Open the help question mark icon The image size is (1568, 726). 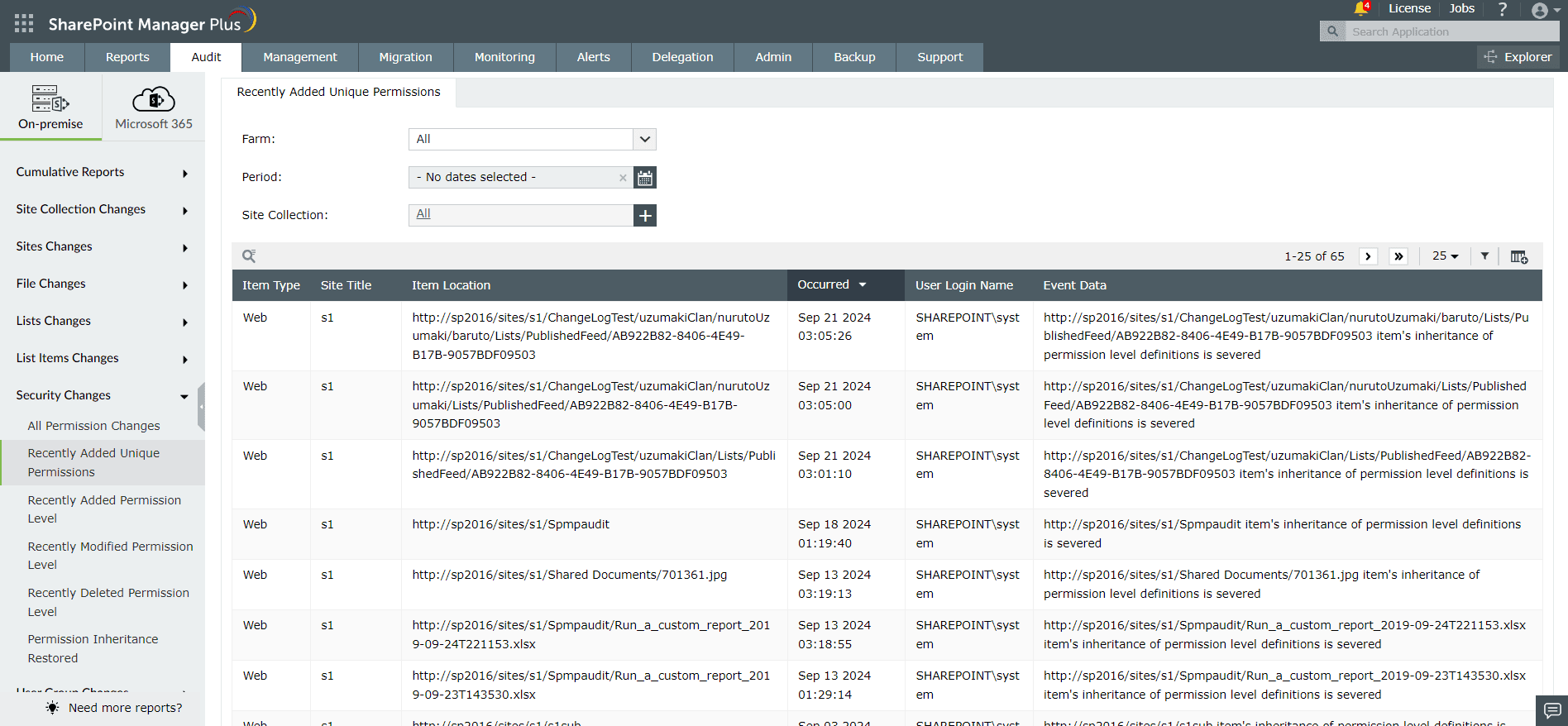pos(1503,9)
